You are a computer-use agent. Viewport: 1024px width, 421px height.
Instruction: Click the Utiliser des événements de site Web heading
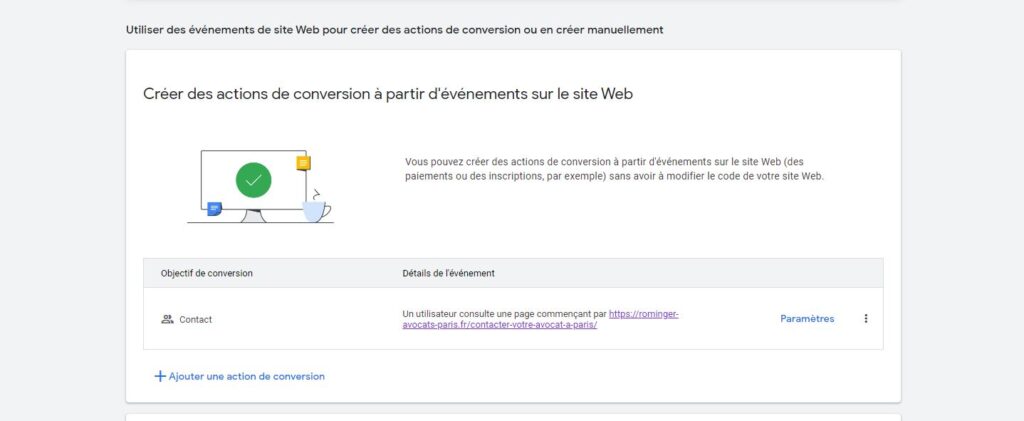click(x=394, y=30)
